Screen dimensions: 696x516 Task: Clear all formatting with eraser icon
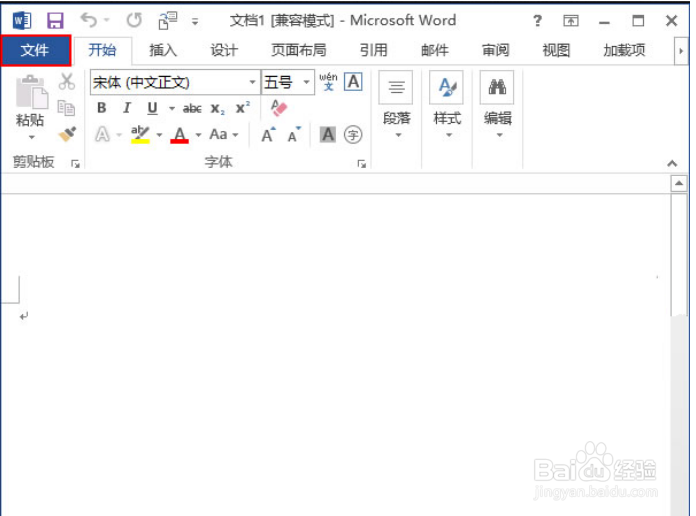279,108
